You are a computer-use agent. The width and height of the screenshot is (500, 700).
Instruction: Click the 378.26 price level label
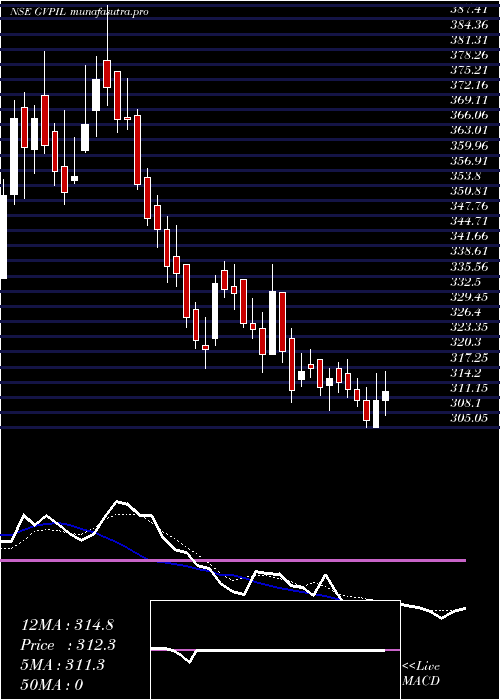(x=467, y=54)
